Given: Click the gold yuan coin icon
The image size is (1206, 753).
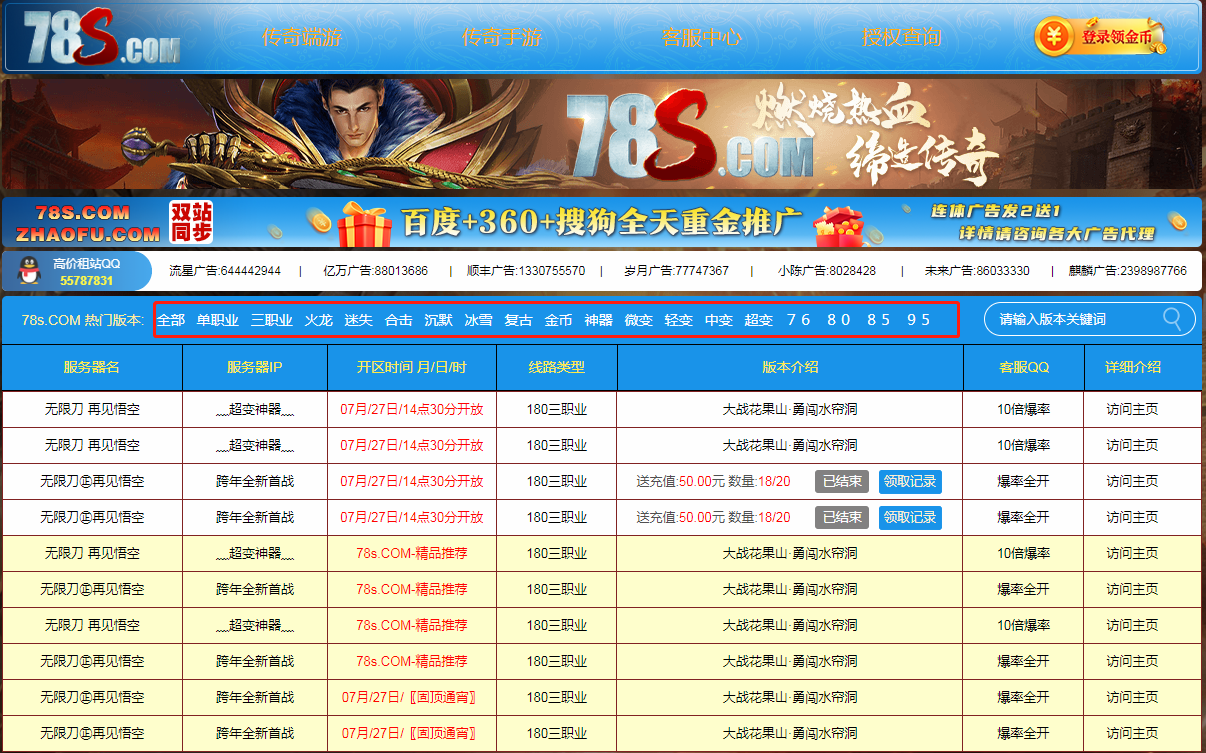Looking at the screenshot, I should click(1053, 37).
